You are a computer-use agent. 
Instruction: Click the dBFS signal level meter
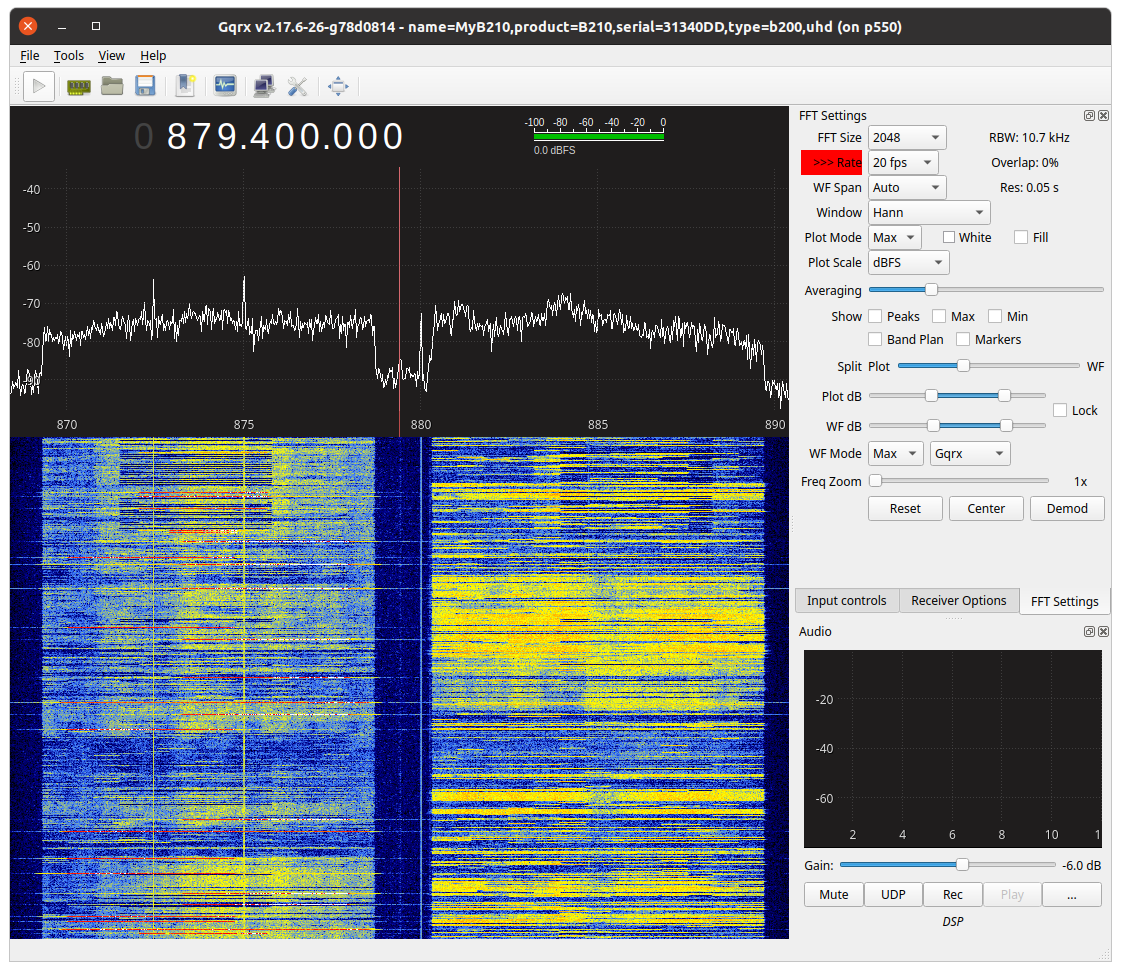(x=598, y=135)
